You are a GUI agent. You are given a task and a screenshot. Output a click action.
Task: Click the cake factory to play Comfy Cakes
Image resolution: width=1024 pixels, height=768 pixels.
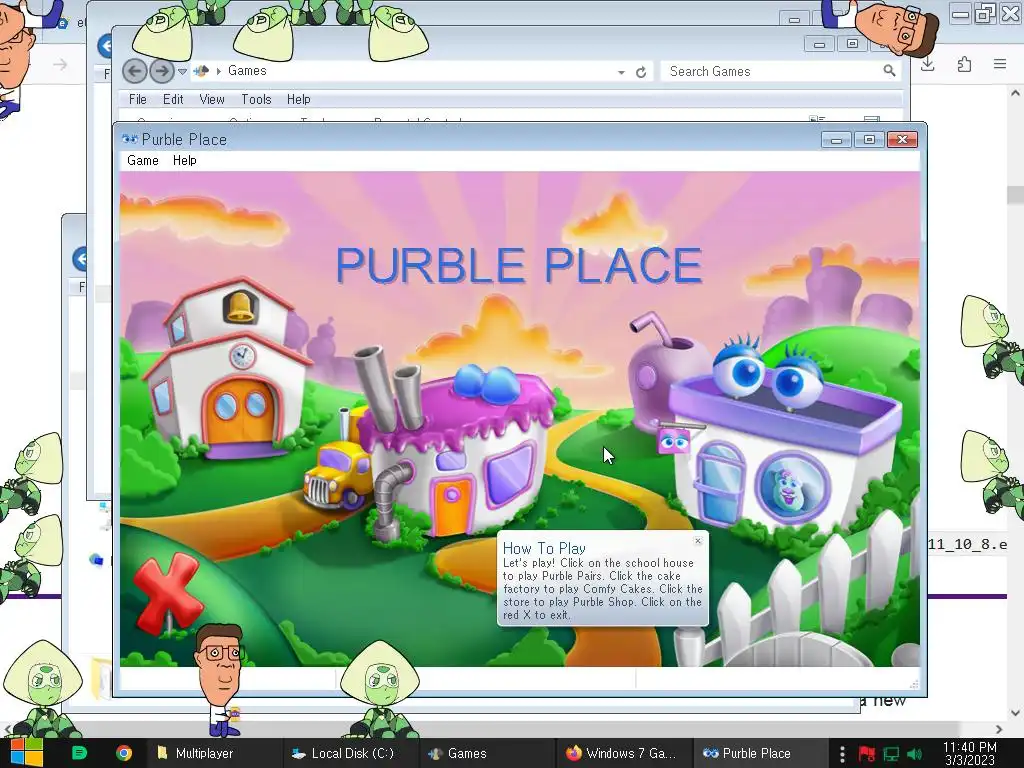pyautogui.click(x=457, y=451)
